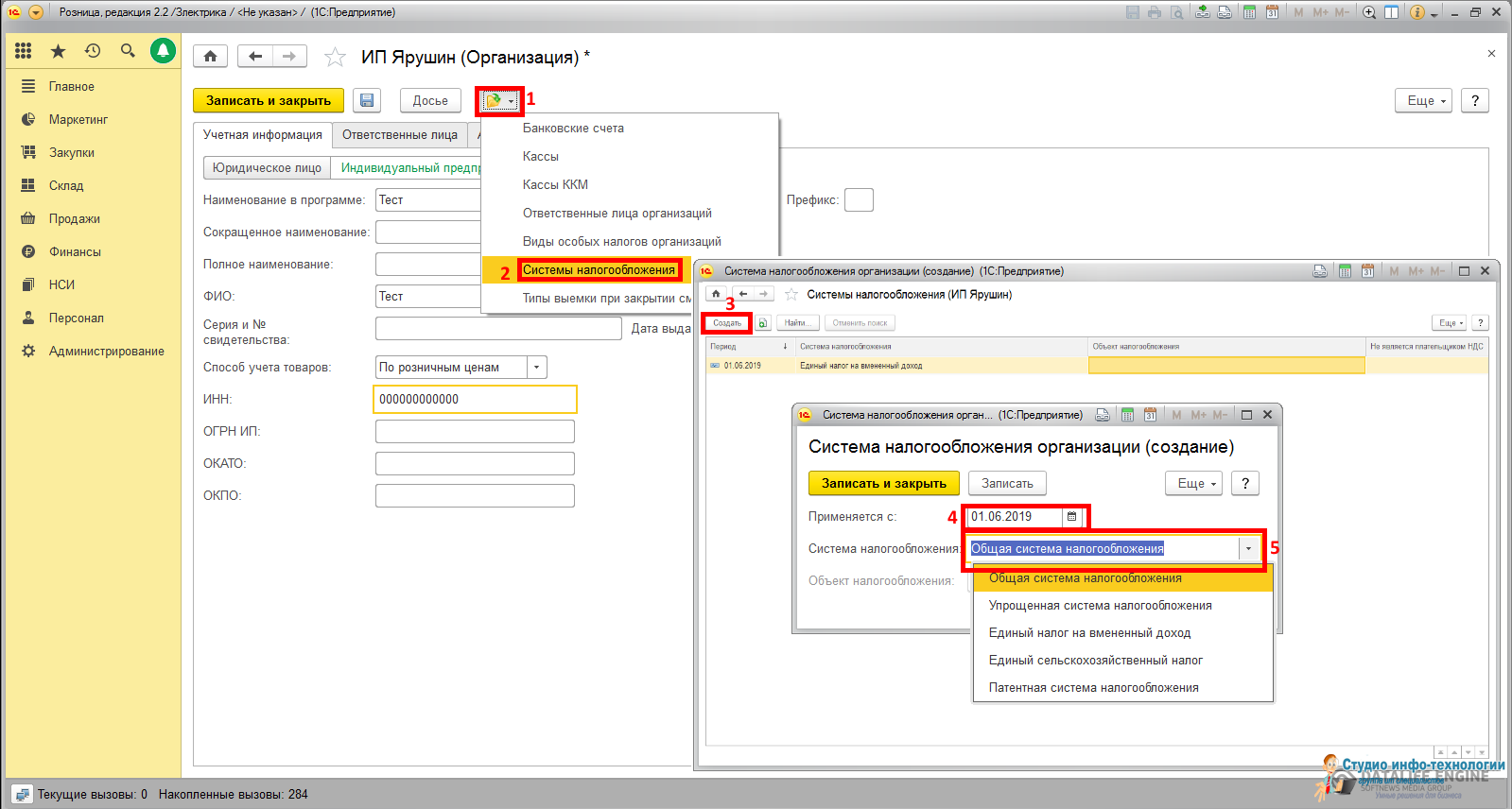This screenshot has width=1512, height=809.
Task: Open the sections grid menu icon
Action: [24, 51]
